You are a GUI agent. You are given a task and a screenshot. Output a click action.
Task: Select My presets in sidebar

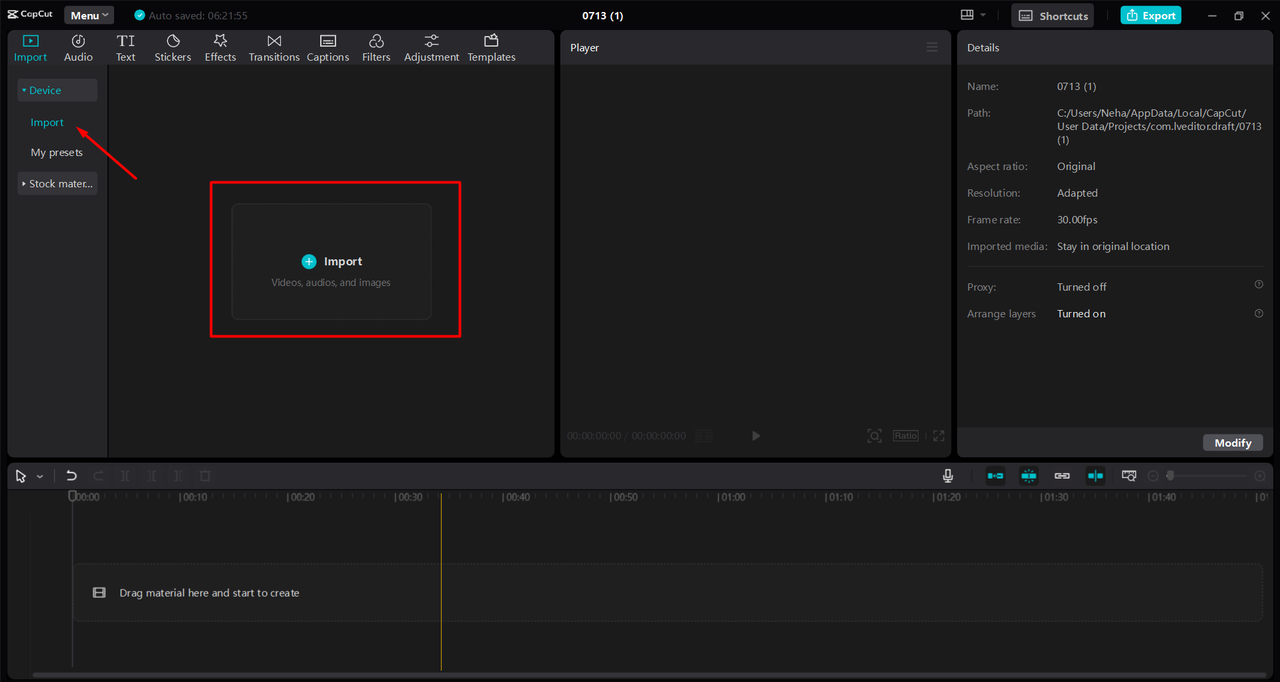coord(57,152)
